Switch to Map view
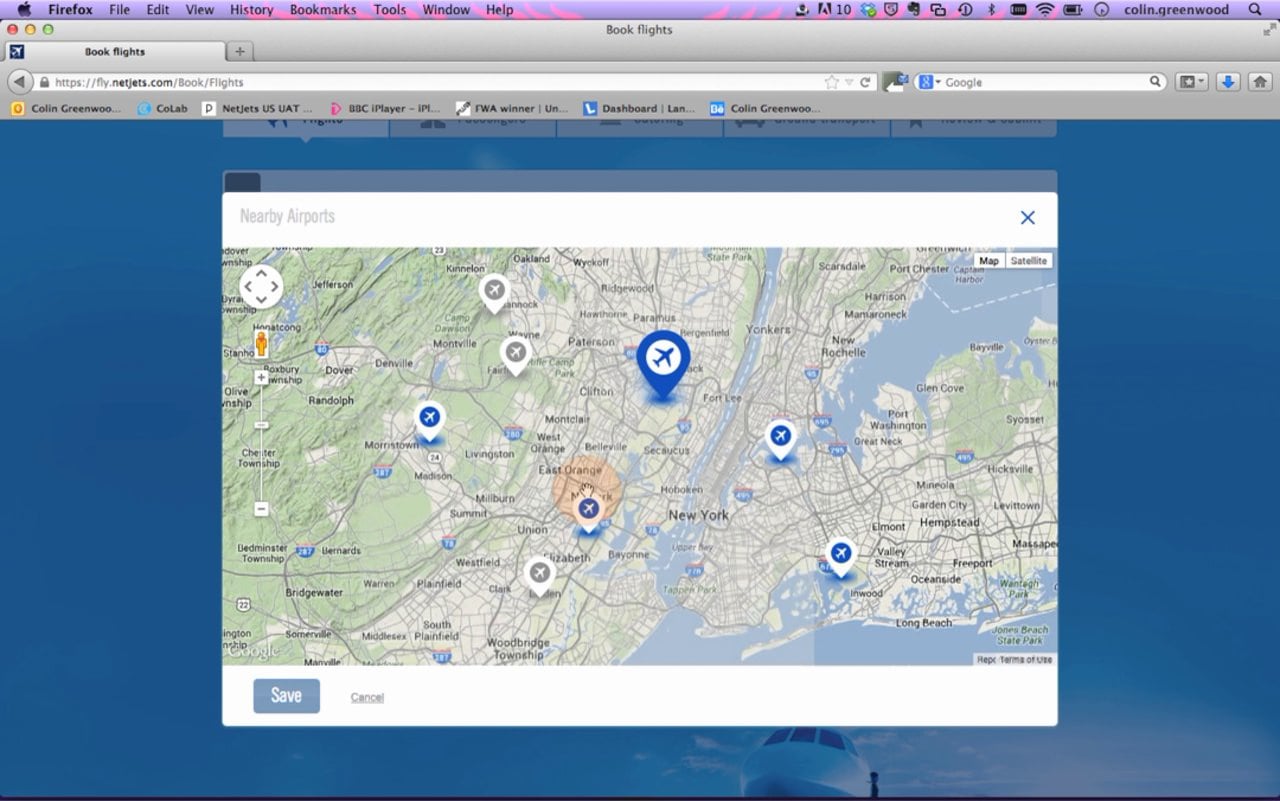 point(989,261)
